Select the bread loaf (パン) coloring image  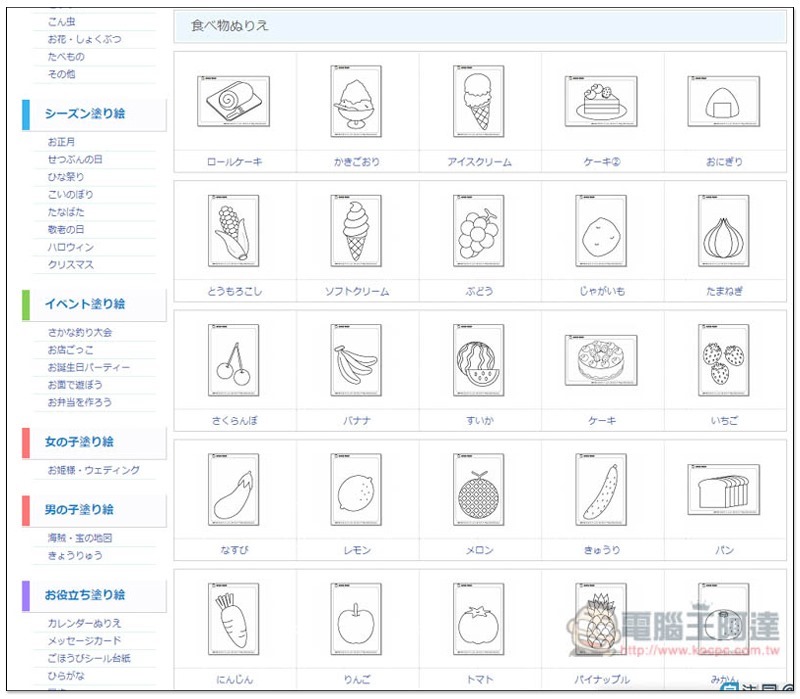tap(724, 489)
